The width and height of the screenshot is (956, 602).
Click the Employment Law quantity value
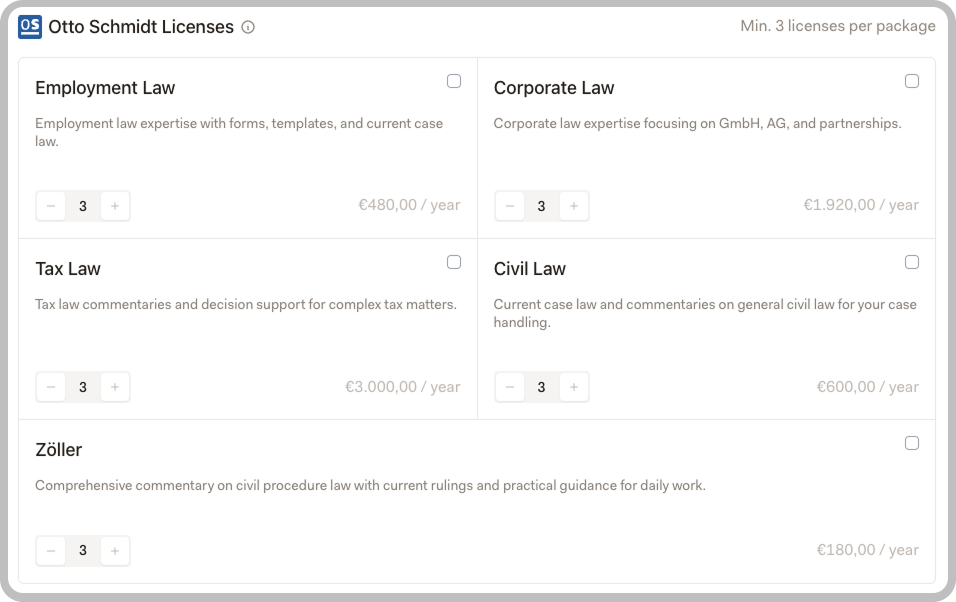coord(83,206)
